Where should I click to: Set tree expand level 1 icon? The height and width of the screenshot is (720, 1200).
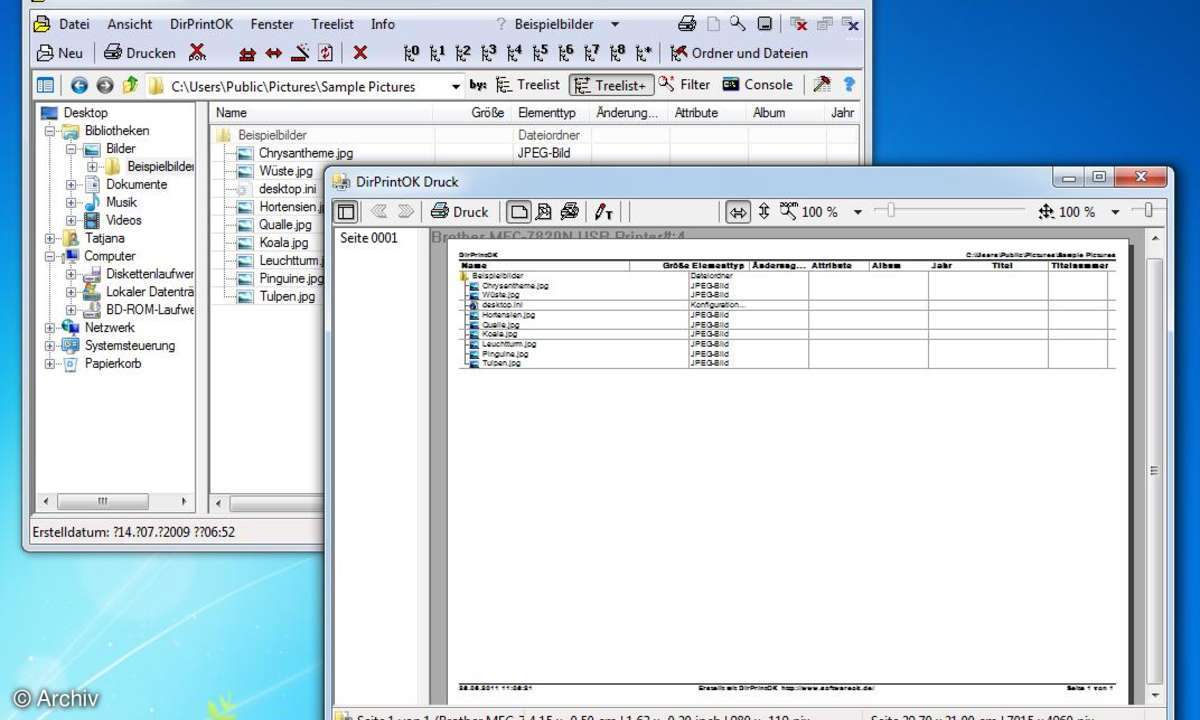tap(438, 53)
